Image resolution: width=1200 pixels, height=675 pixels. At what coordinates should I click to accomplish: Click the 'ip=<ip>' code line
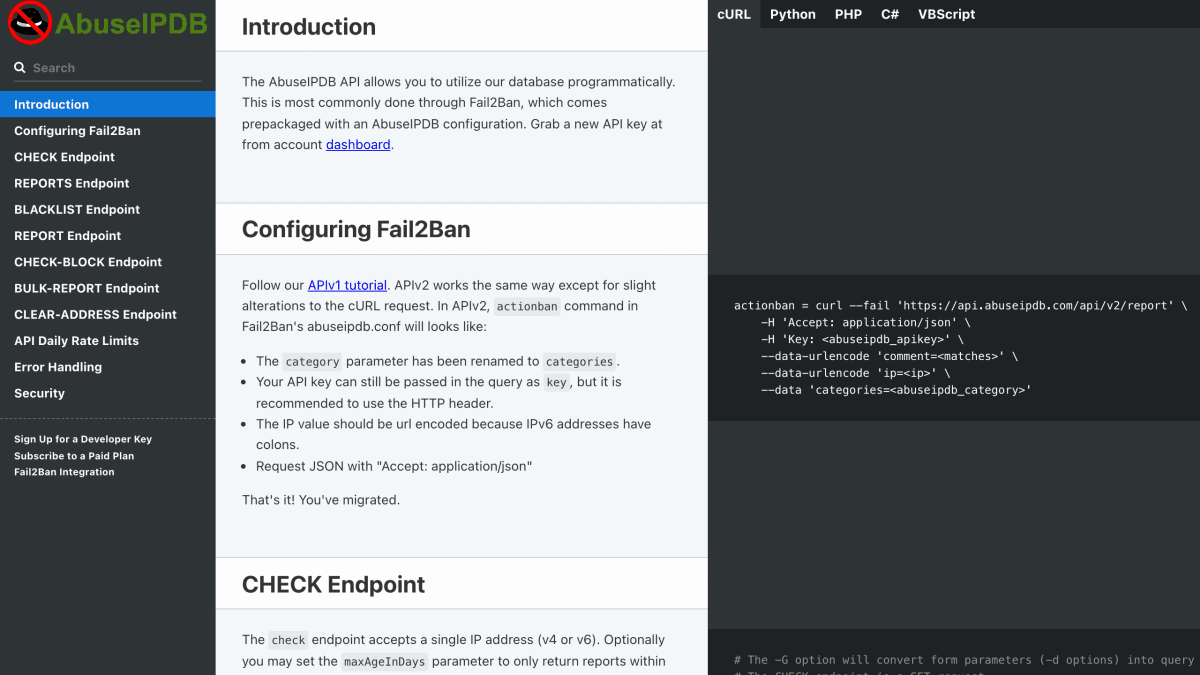click(x=855, y=373)
